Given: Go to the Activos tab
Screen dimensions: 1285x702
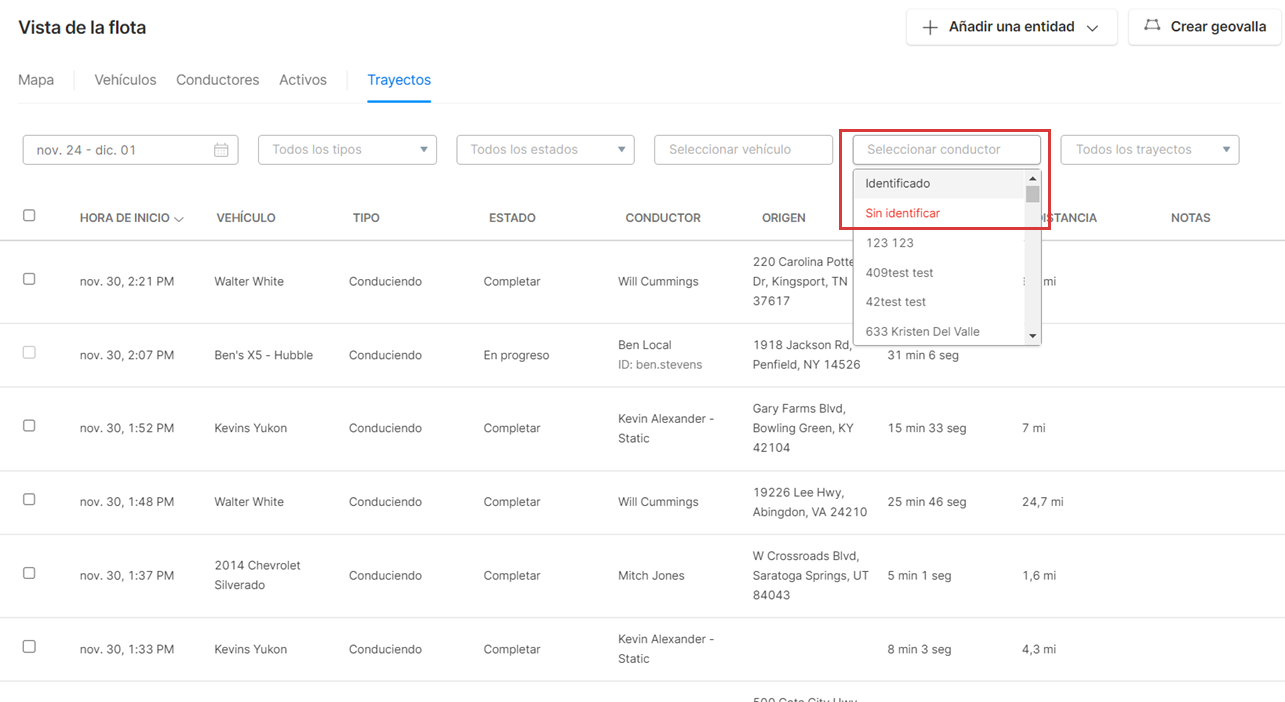Looking at the screenshot, I should pyautogui.click(x=303, y=80).
